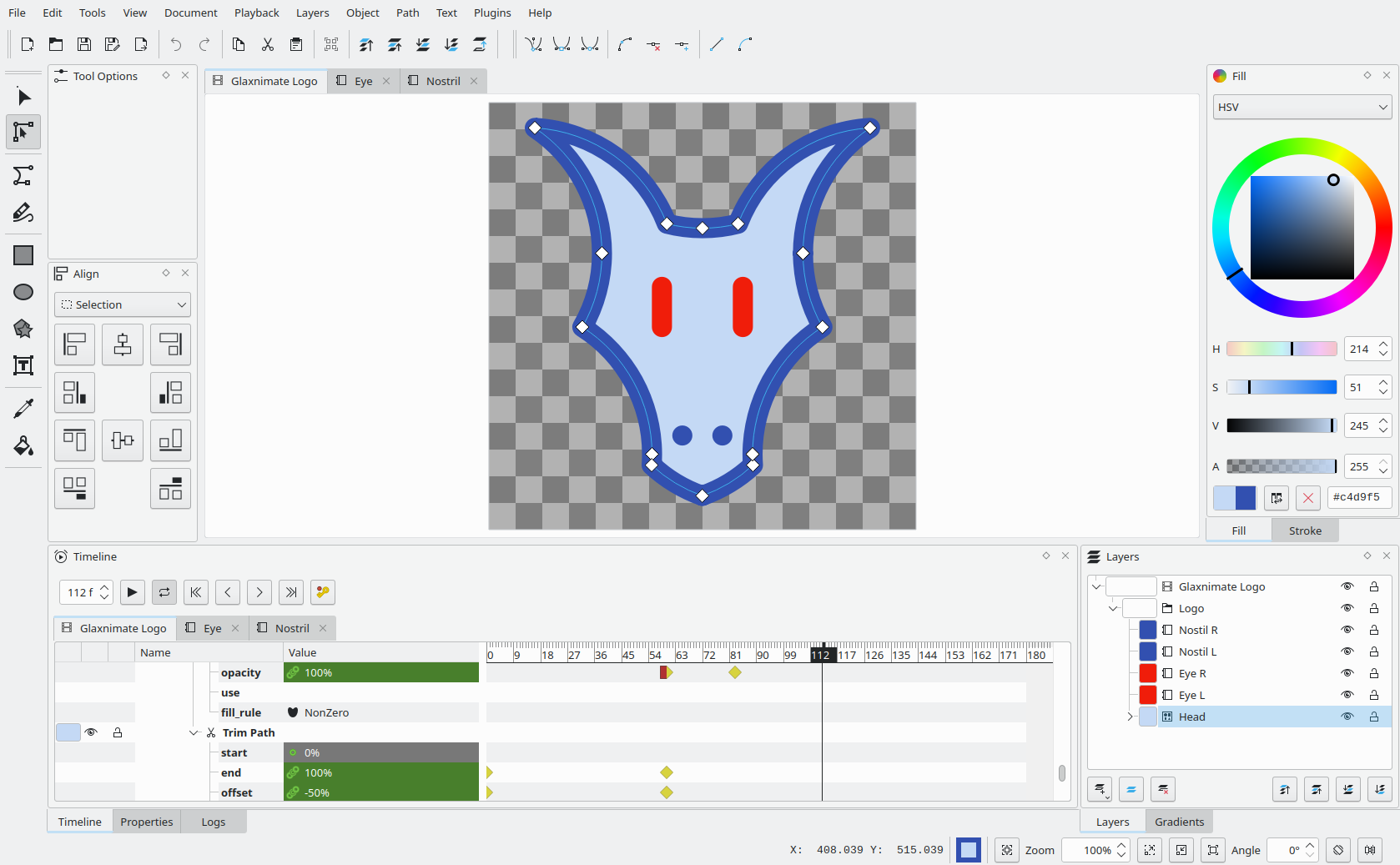This screenshot has width=1400, height=865.
Task: Select the Freehand draw tool
Action: coord(23,212)
